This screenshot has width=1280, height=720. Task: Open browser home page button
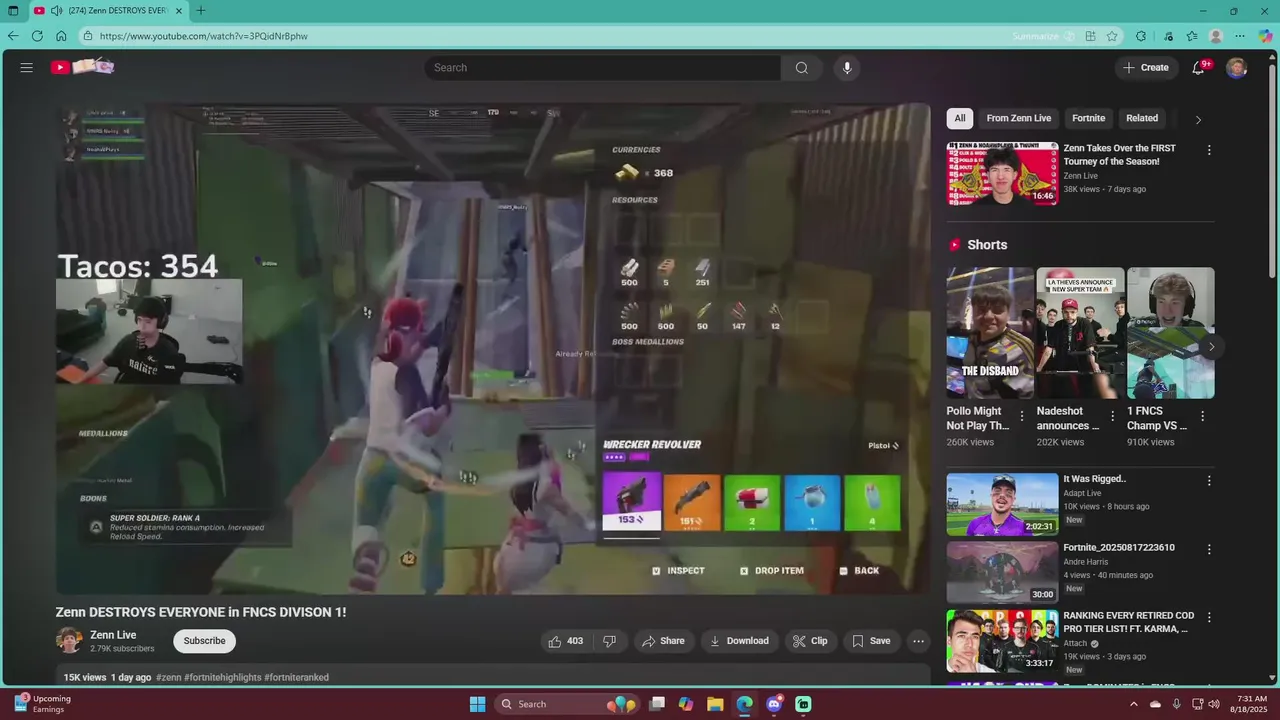[x=61, y=36]
